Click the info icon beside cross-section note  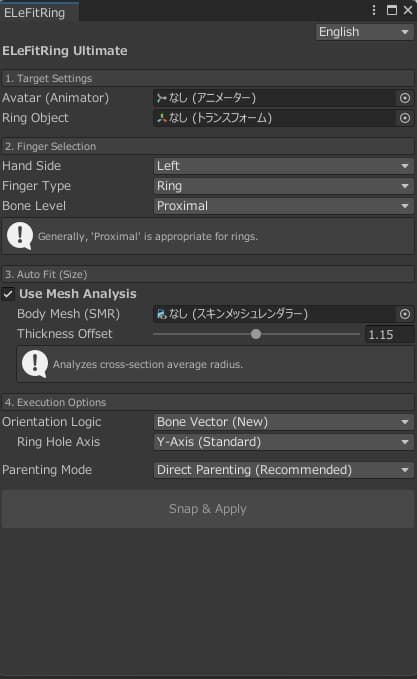[35, 364]
